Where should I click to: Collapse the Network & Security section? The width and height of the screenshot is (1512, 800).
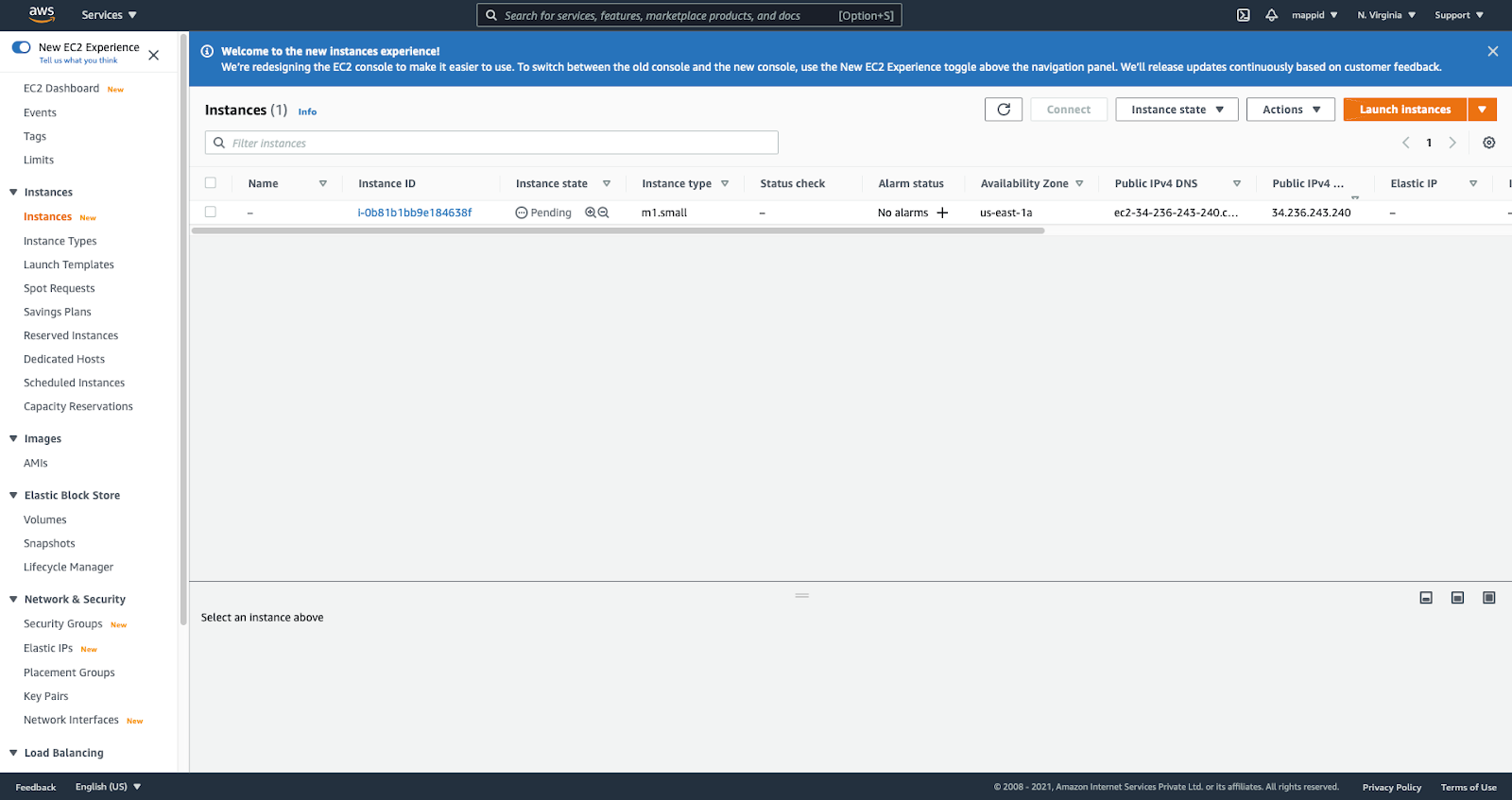13,599
